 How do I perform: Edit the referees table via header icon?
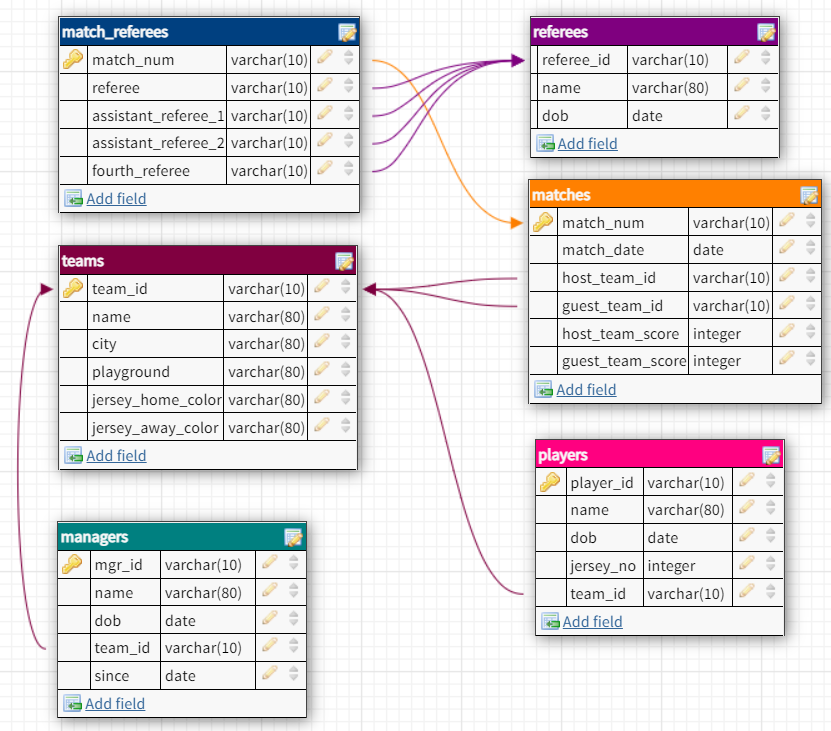click(766, 32)
